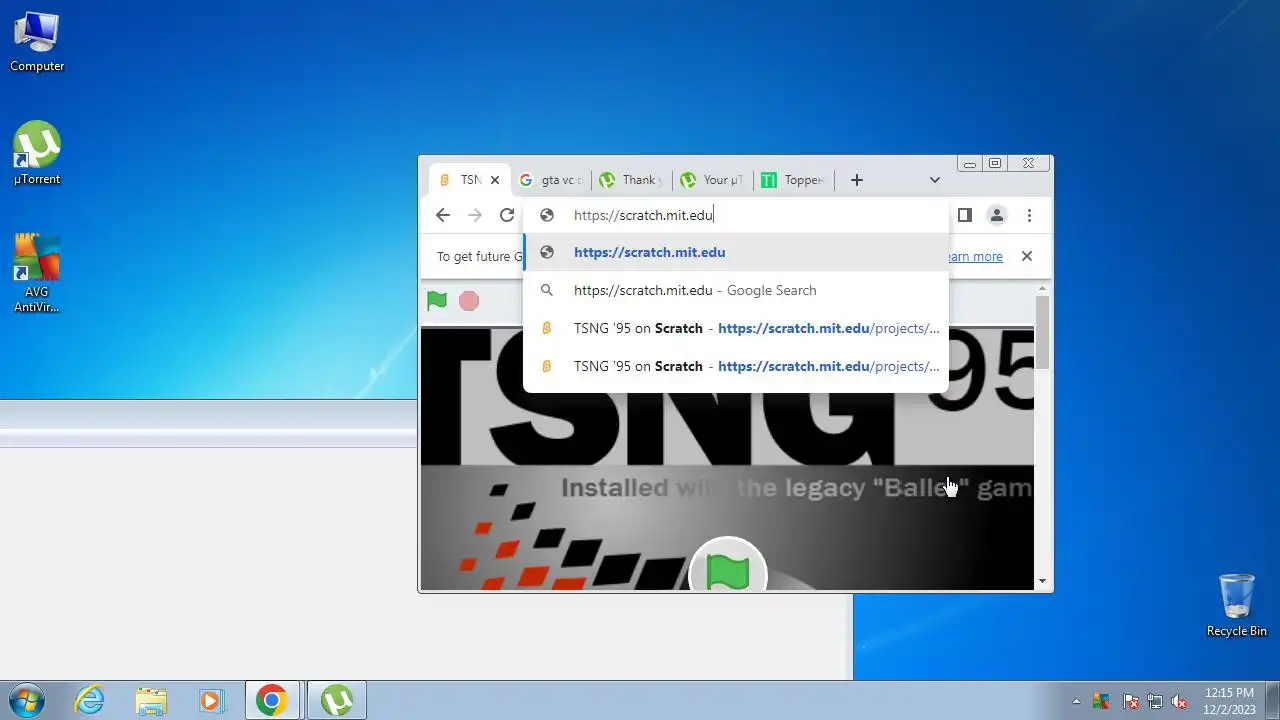
Task: Open the Computer desktop icon
Action: 37,42
